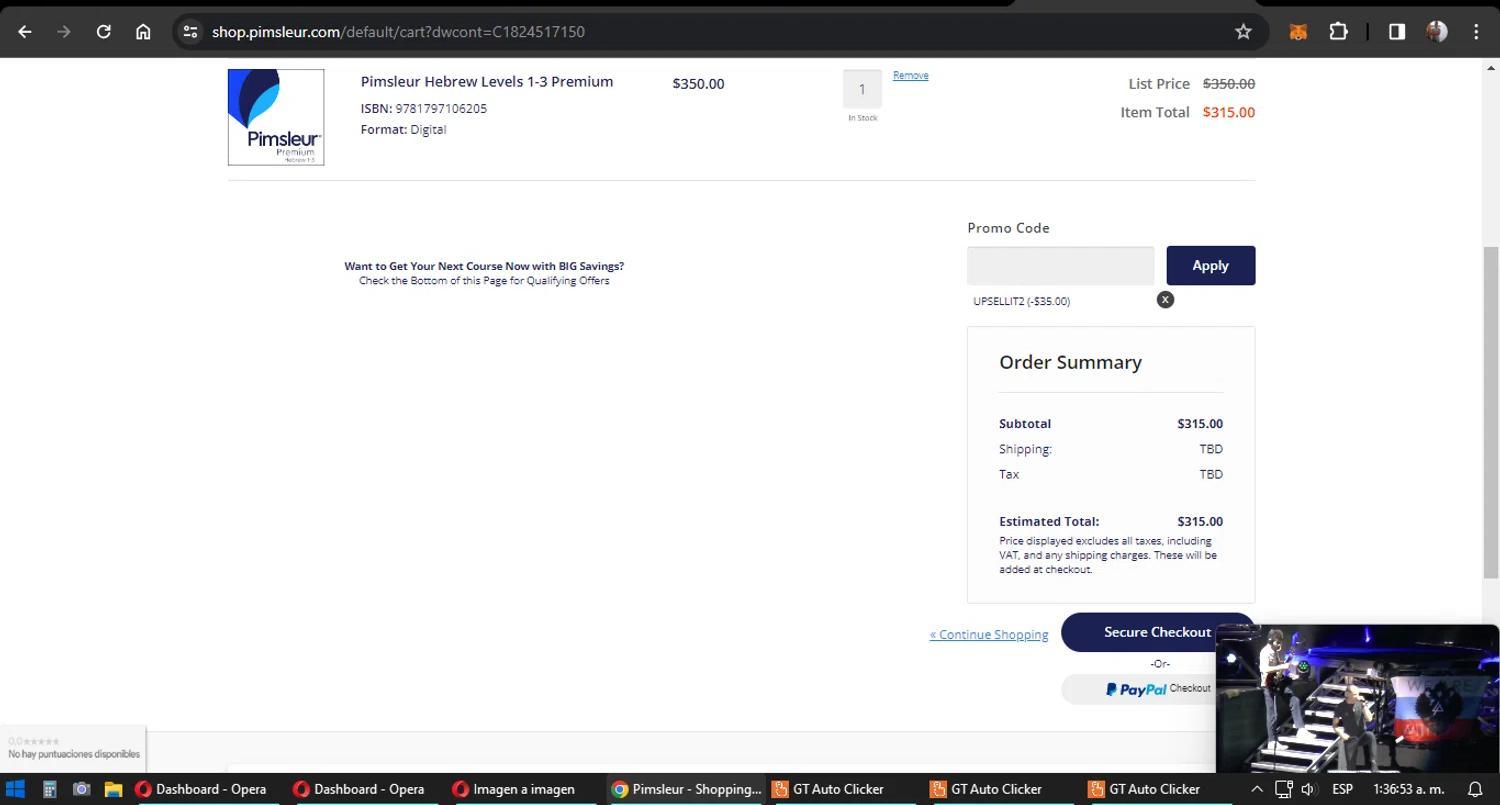Remove promo code UPSELLIT2 with X icon
Screen dimensions: 1500x805
pos(1165,299)
